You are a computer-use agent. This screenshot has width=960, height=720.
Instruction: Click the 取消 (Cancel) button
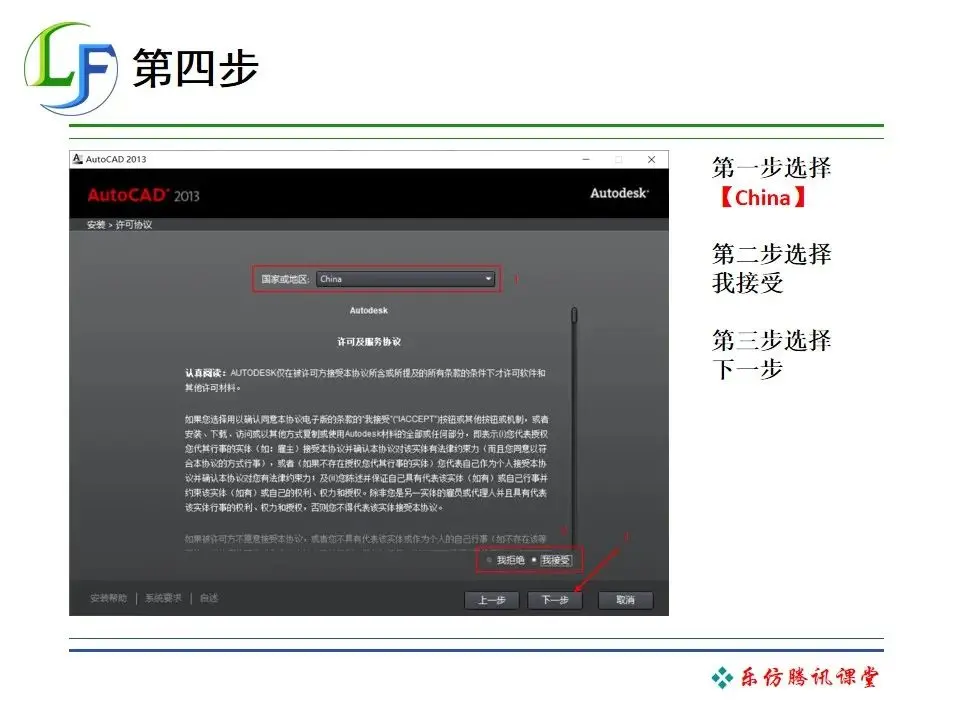point(625,600)
